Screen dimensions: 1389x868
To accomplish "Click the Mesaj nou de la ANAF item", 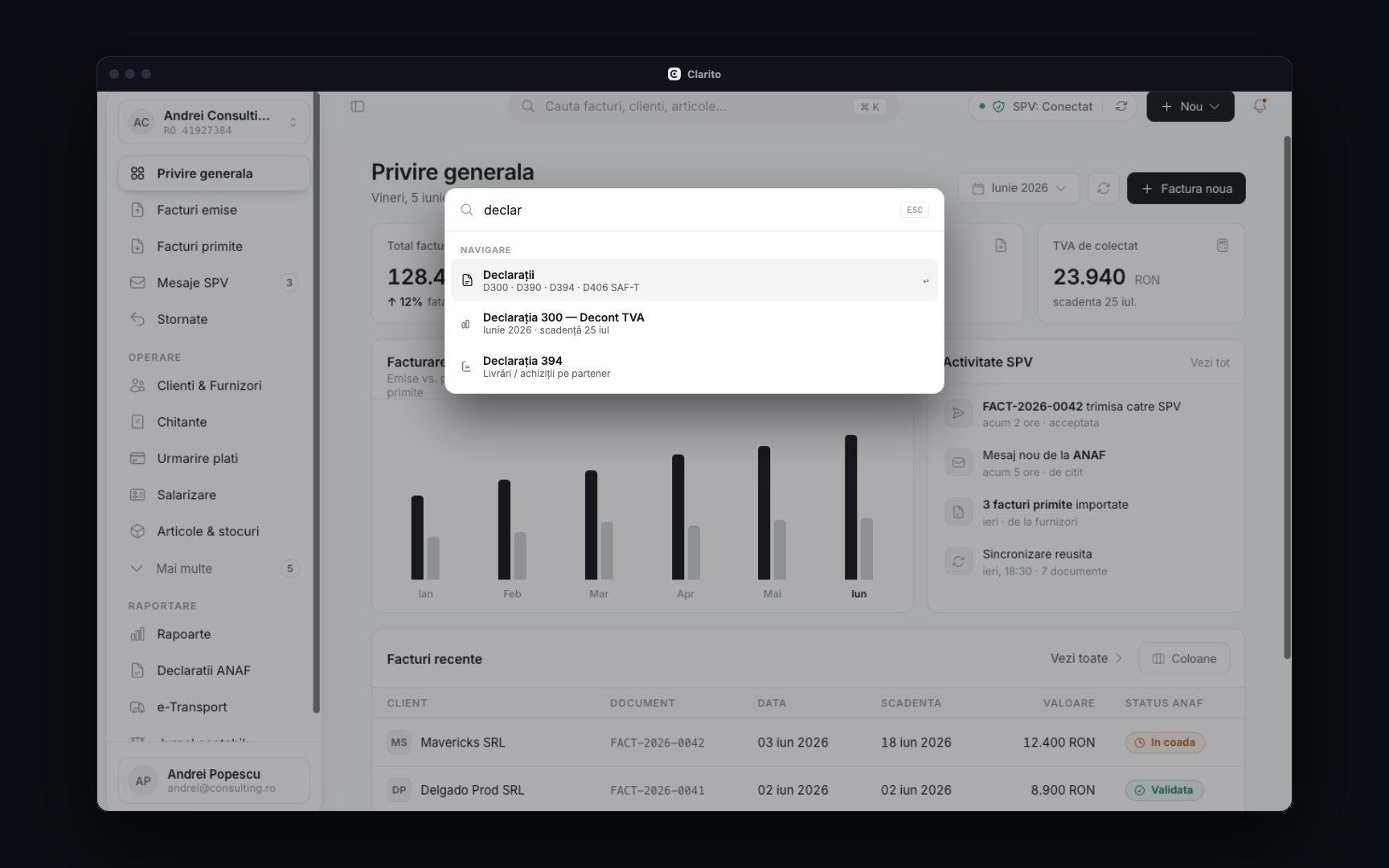I will pyautogui.click(x=1085, y=463).
